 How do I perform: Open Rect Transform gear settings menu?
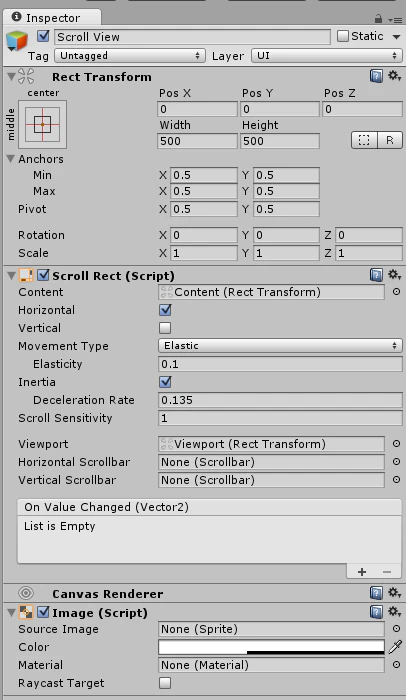click(x=394, y=76)
